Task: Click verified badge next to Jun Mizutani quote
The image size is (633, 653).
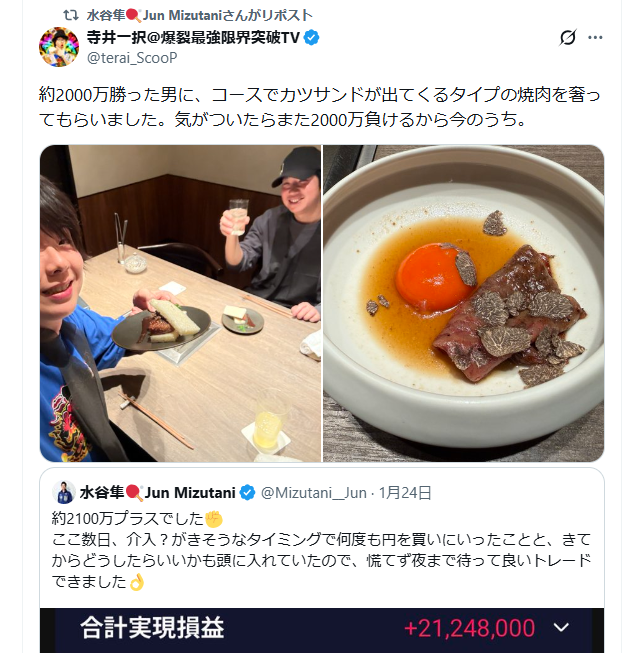Action: pyautogui.click(x=248, y=493)
